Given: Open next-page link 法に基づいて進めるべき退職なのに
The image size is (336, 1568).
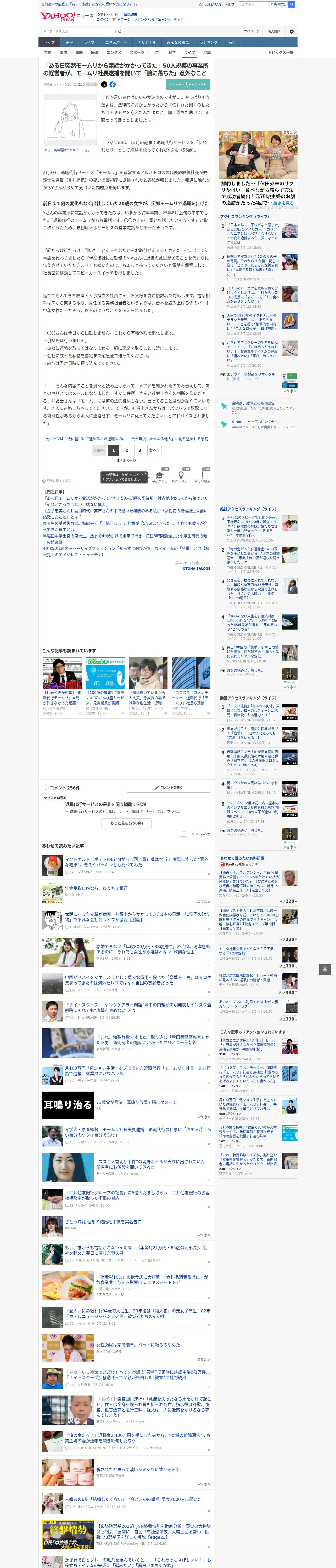Looking at the screenshot, I should pyautogui.click(x=126, y=438).
